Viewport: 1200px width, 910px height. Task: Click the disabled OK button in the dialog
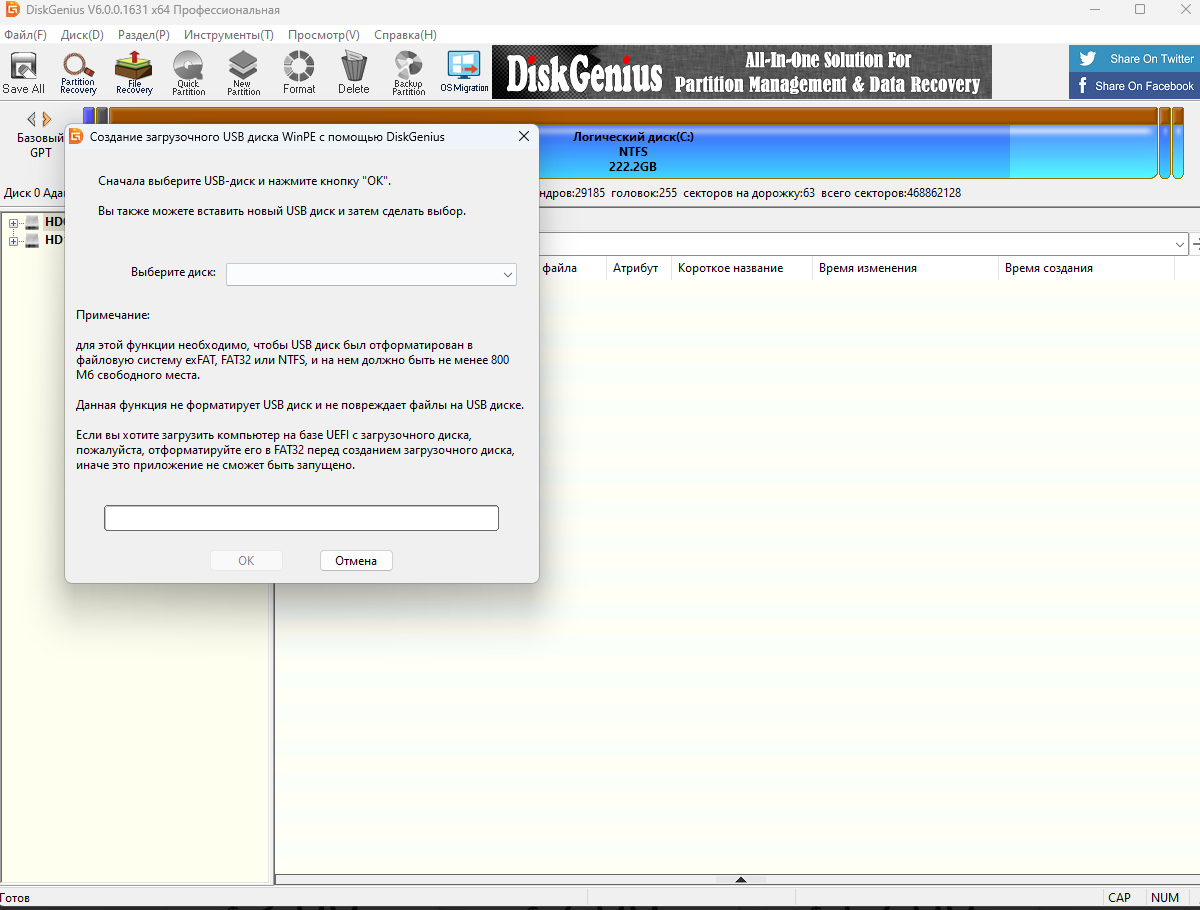(x=246, y=561)
